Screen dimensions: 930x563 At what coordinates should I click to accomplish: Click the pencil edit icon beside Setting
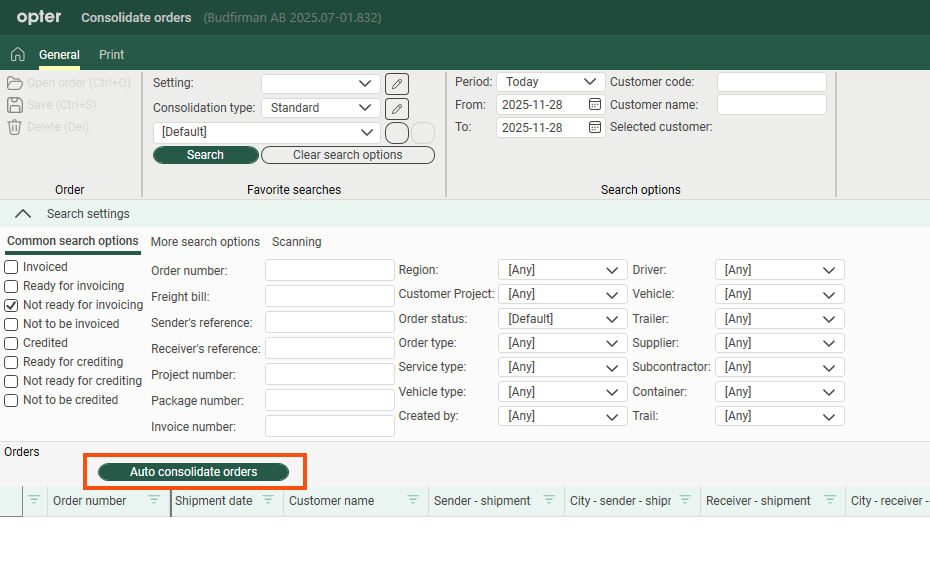[x=397, y=84]
